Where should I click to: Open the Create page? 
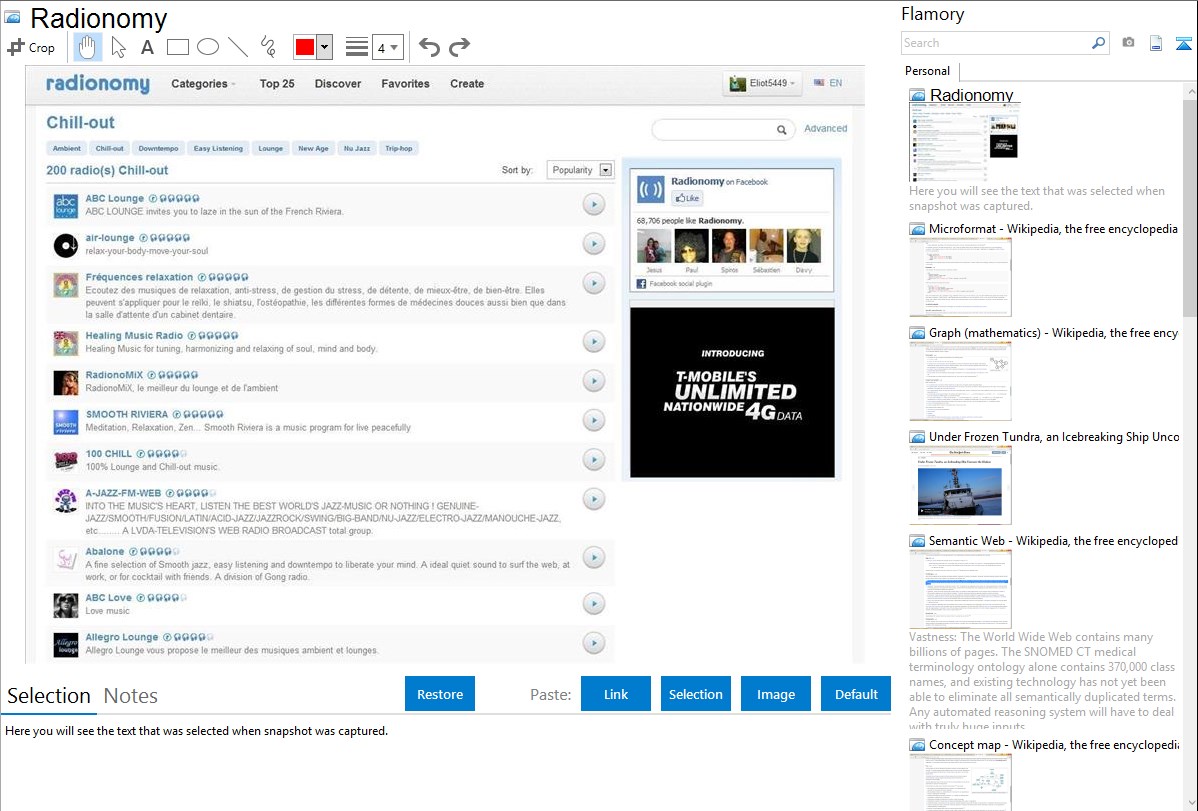tap(467, 84)
